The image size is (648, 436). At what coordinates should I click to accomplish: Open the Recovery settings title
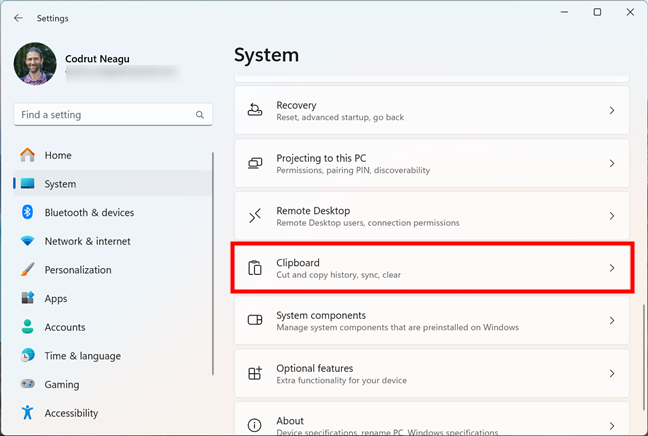[296, 105]
